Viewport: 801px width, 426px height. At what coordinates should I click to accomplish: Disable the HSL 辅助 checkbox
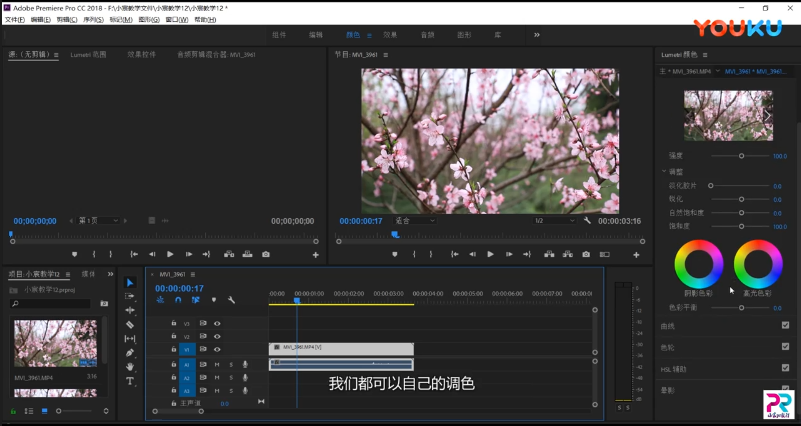tap(785, 368)
